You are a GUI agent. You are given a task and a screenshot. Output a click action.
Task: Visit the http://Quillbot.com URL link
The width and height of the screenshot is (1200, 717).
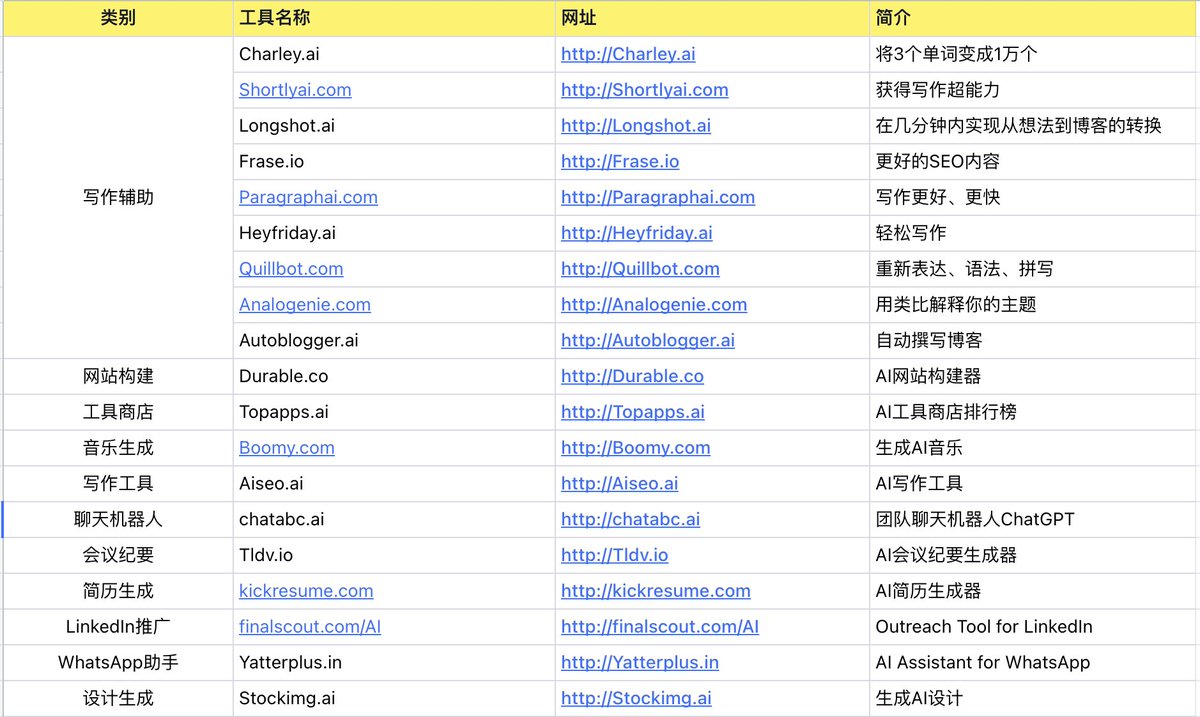click(640, 269)
